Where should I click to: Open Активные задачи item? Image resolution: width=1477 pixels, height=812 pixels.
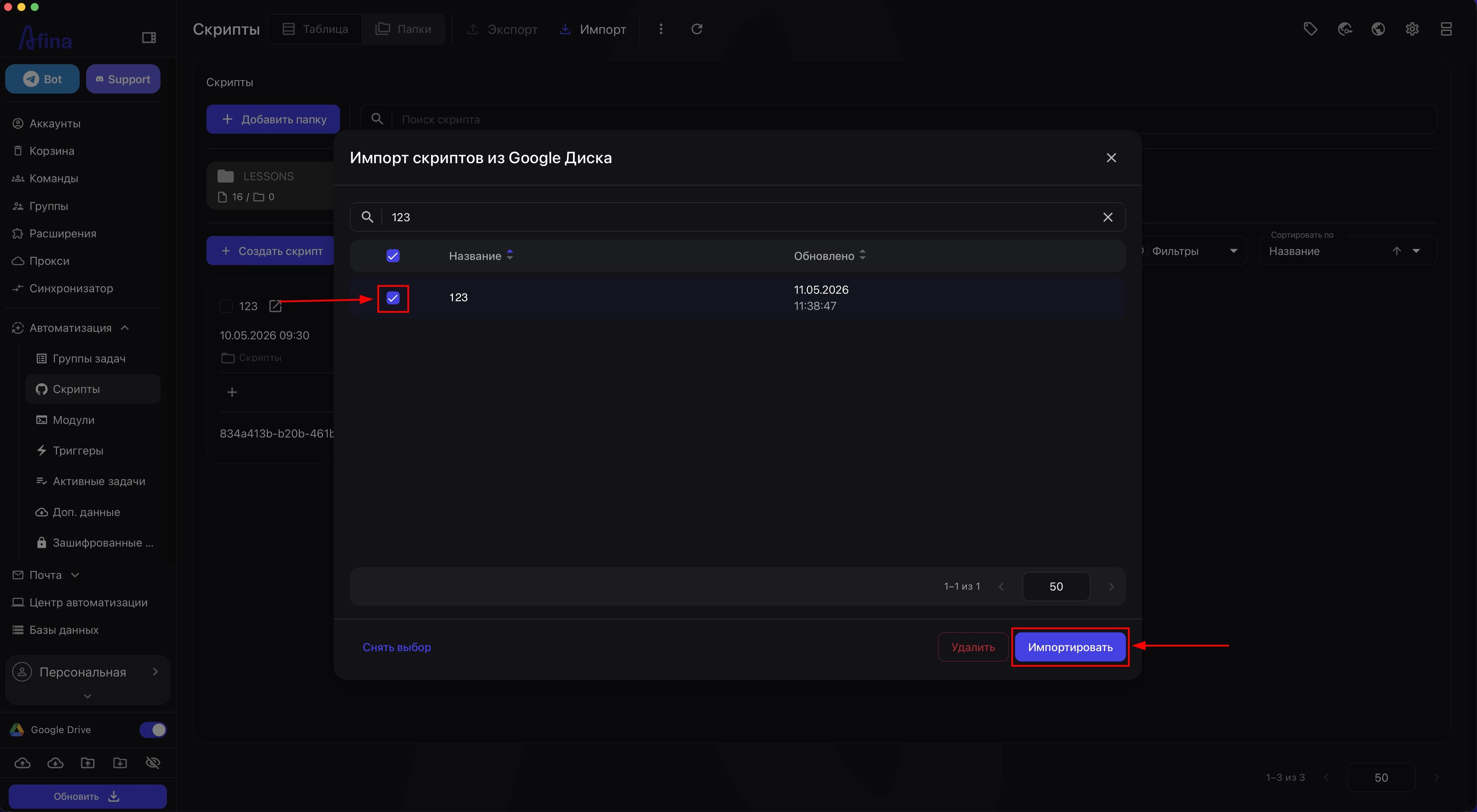(98, 482)
